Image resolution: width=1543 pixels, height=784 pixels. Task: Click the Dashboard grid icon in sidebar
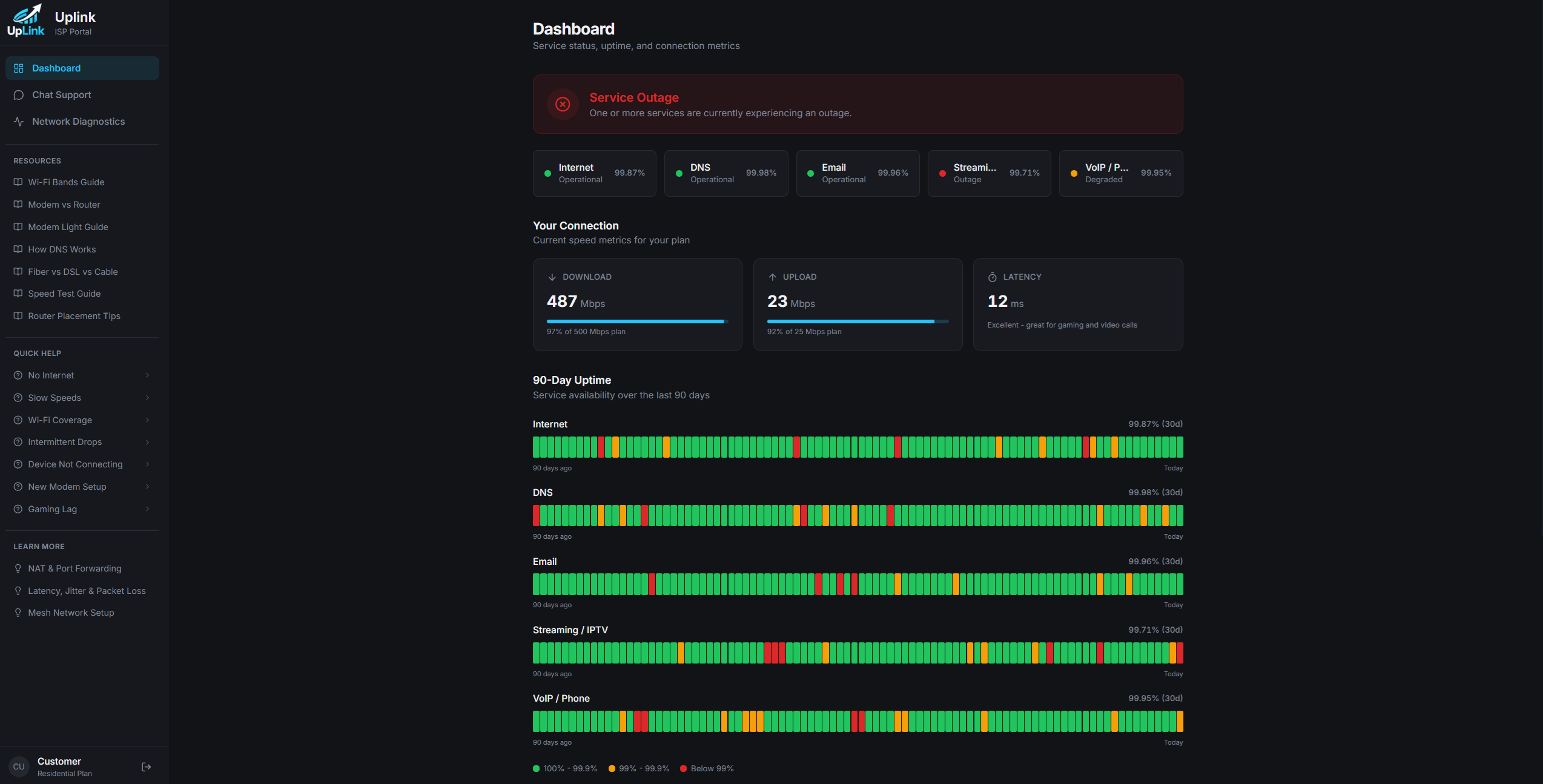coord(19,68)
